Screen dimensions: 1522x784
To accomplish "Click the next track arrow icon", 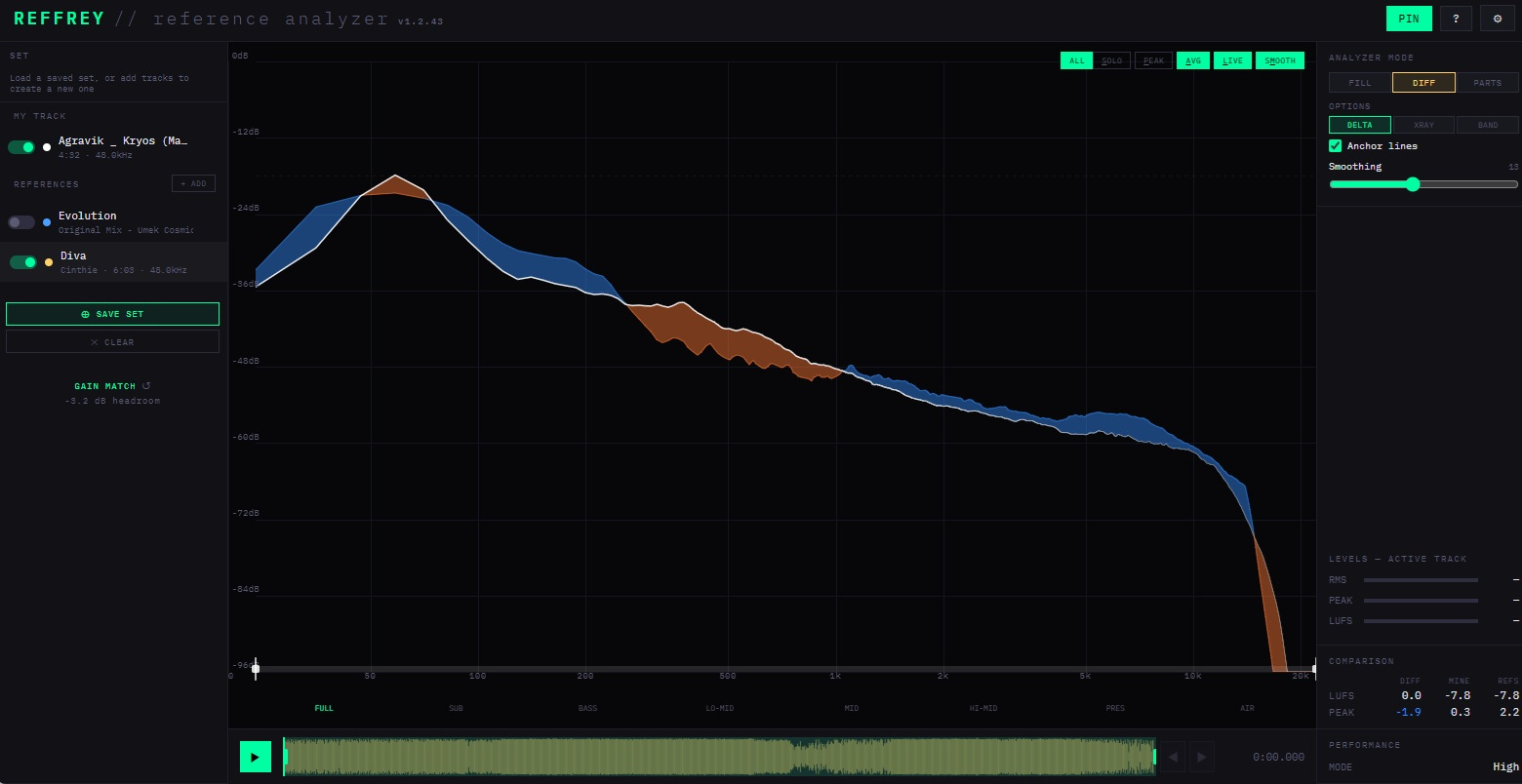I will 1202,757.
